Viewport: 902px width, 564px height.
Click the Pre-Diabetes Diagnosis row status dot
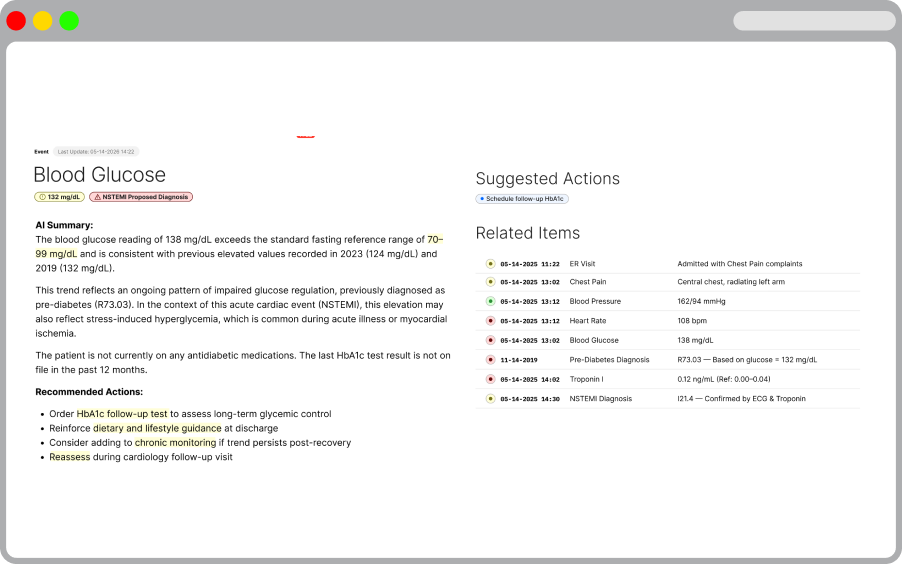(x=491, y=359)
